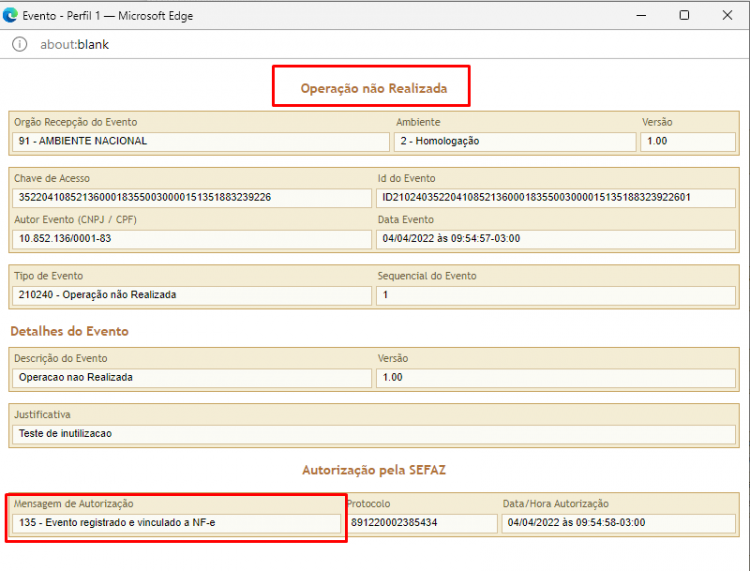Click the Operação não Realizada page heading
This screenshot has width=750, height=571.
click(374, 88)
